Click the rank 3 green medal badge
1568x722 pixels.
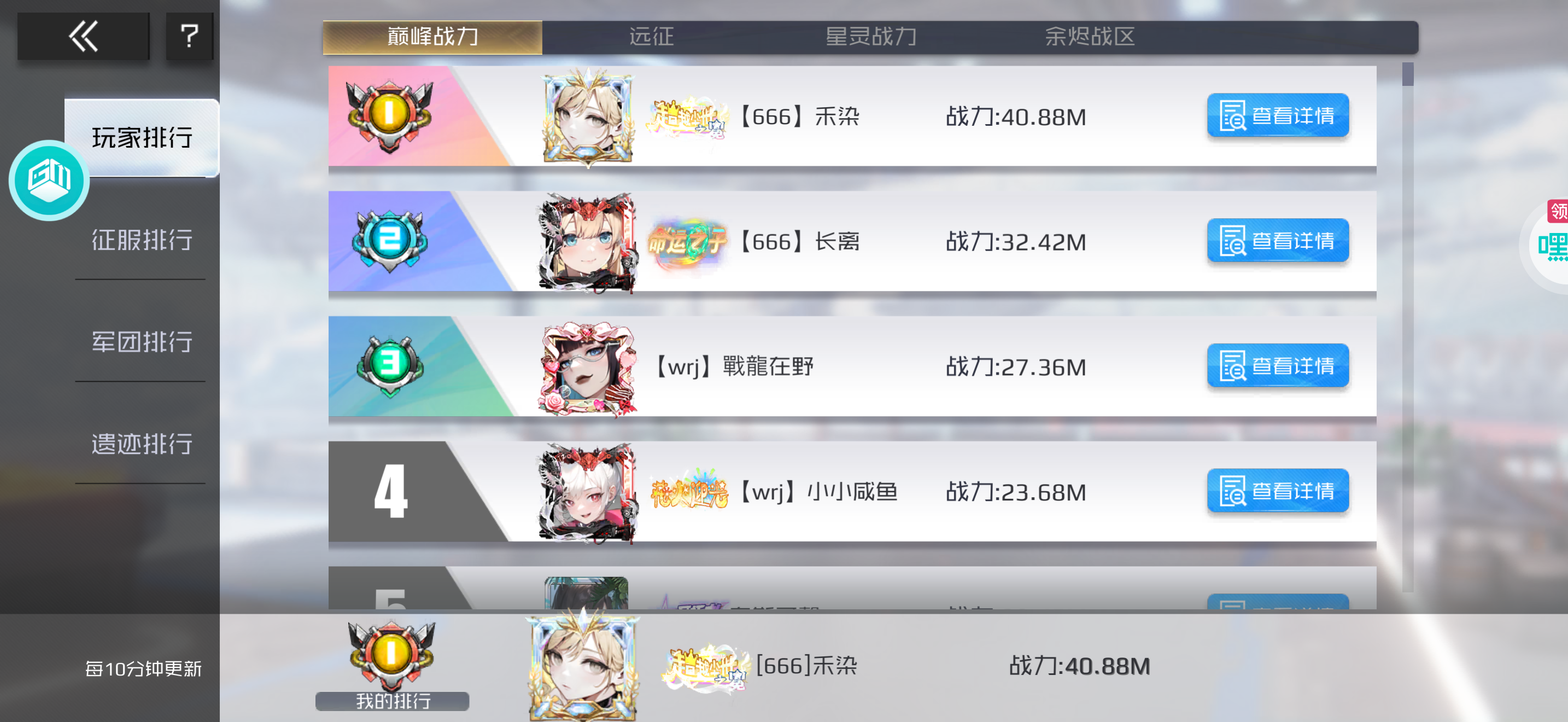pos(390,366)
